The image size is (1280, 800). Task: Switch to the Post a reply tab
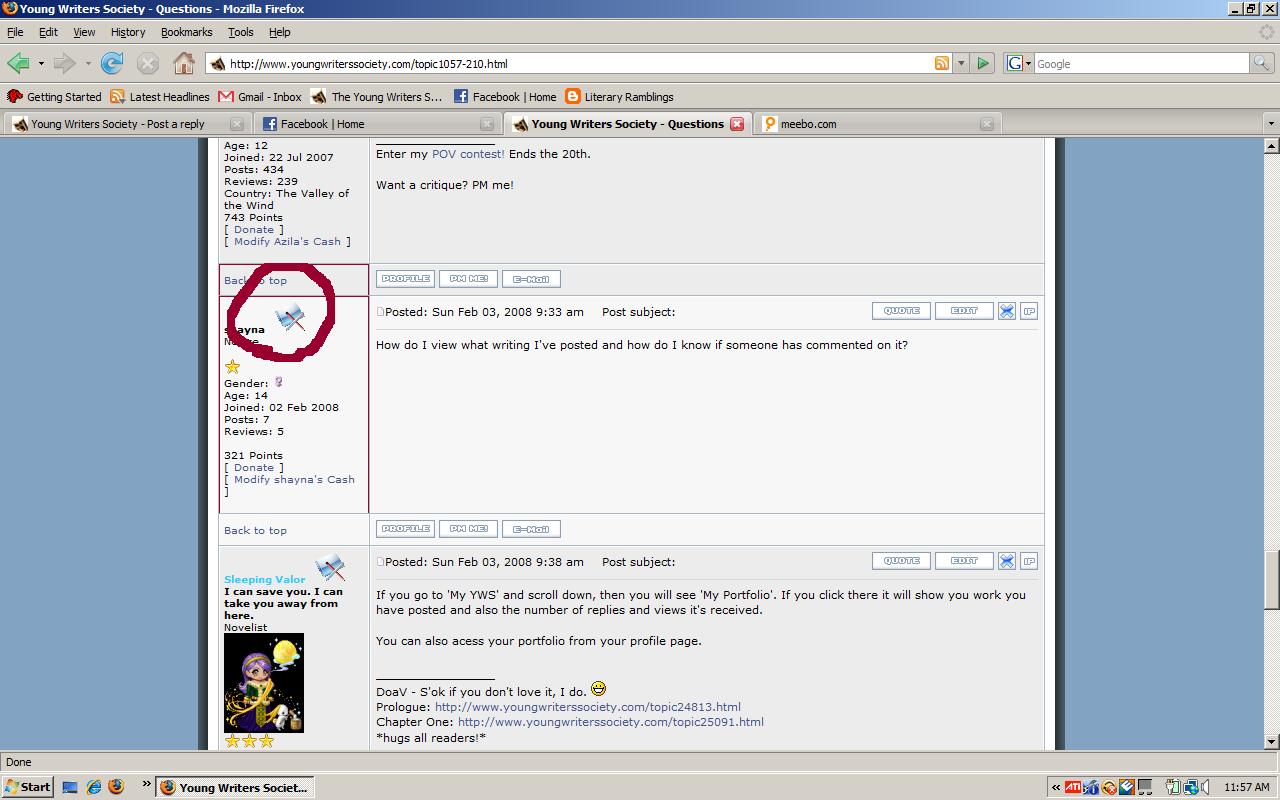coord(118,124)
